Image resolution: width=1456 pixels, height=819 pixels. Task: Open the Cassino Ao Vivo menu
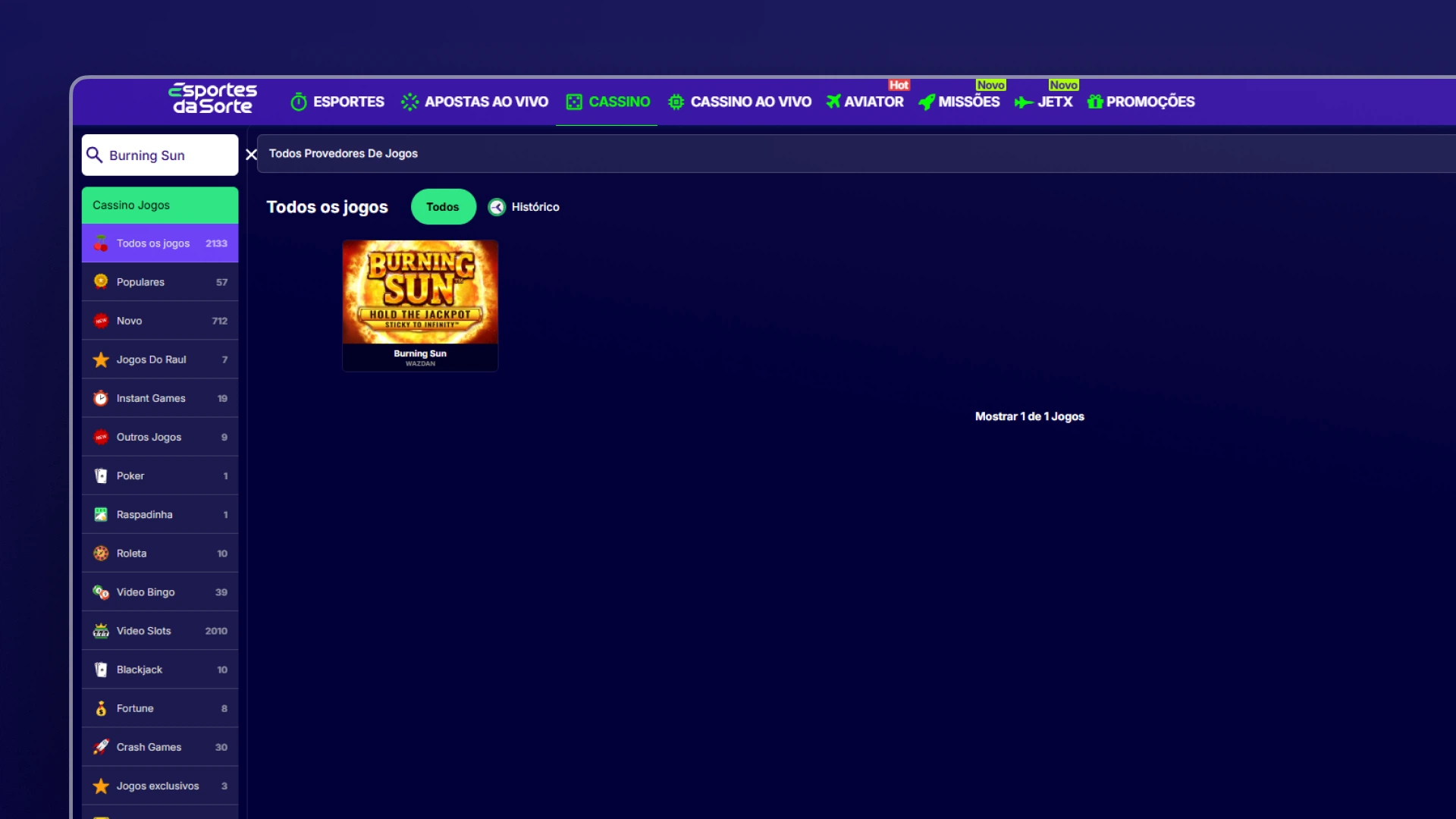click(x=739, y=102)
